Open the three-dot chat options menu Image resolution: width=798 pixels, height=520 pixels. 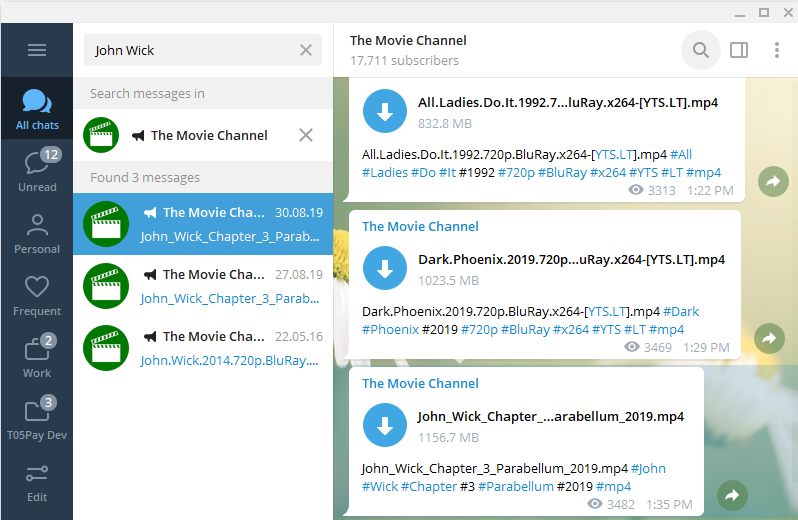click(x=777, y=50)
